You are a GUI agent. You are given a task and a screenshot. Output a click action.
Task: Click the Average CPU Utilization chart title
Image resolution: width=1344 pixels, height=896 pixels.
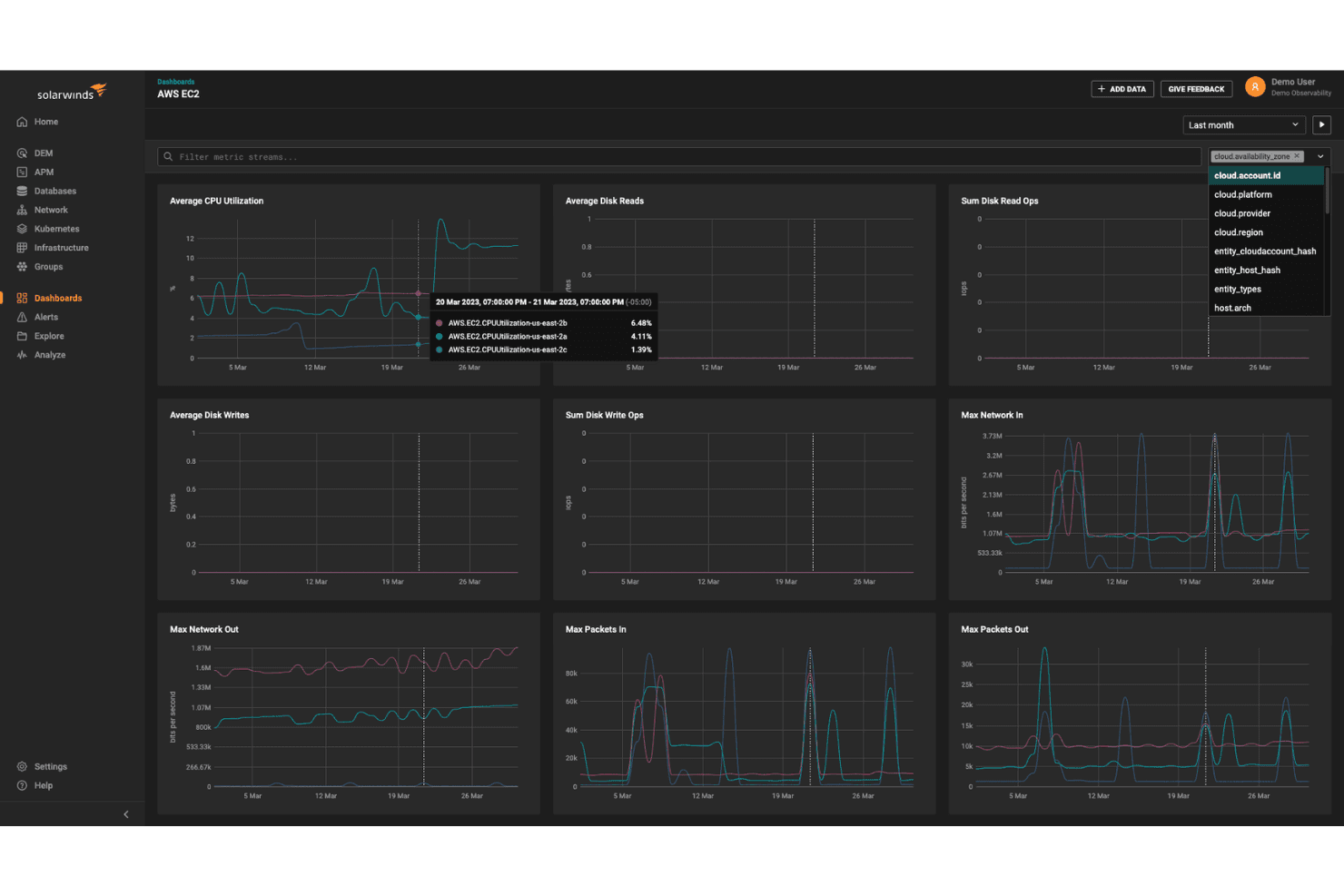(217, 202)
